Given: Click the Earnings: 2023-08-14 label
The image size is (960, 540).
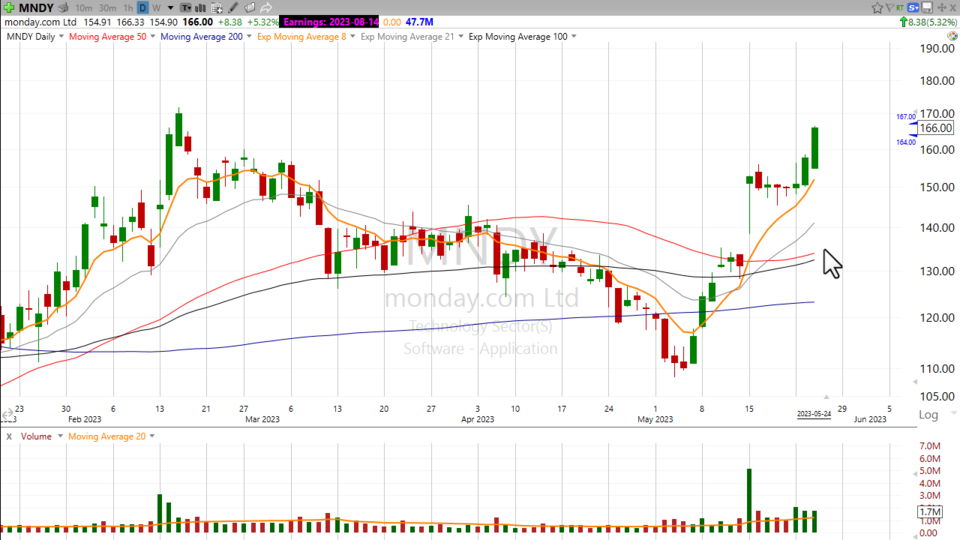Looking at the screenshot, I should pyautogui.click(x=330, y=22).
